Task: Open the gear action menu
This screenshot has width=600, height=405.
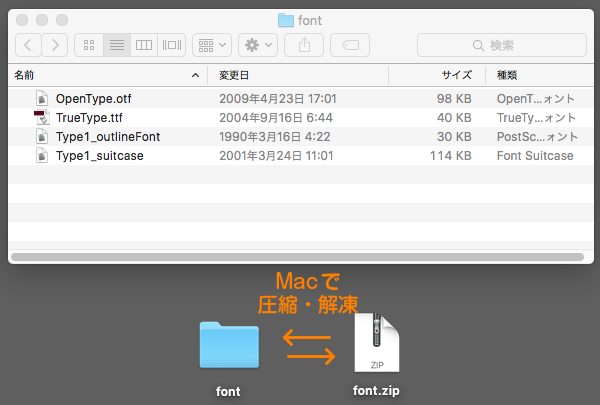Action: tap(258, 45)
